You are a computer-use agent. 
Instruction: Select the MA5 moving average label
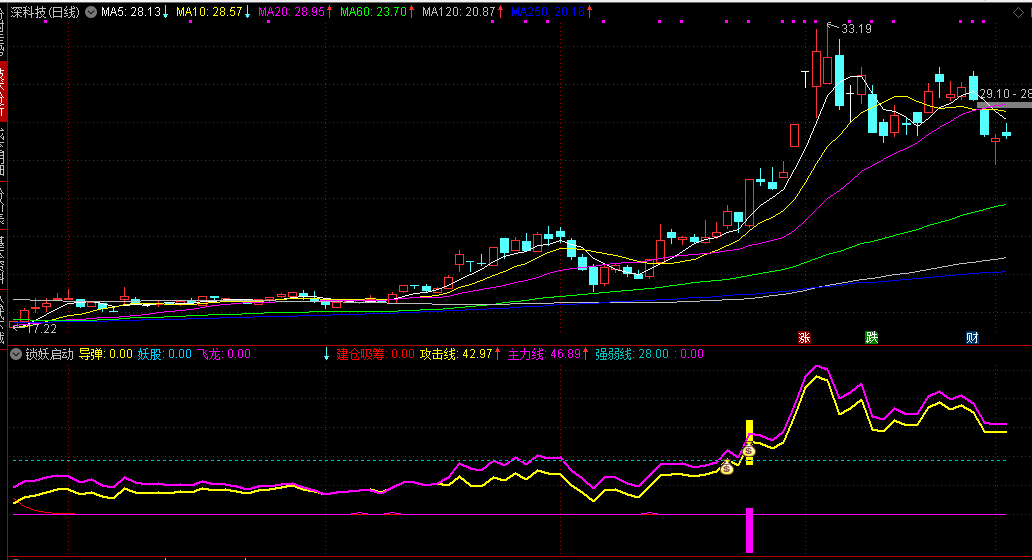[x=130, y=12]
